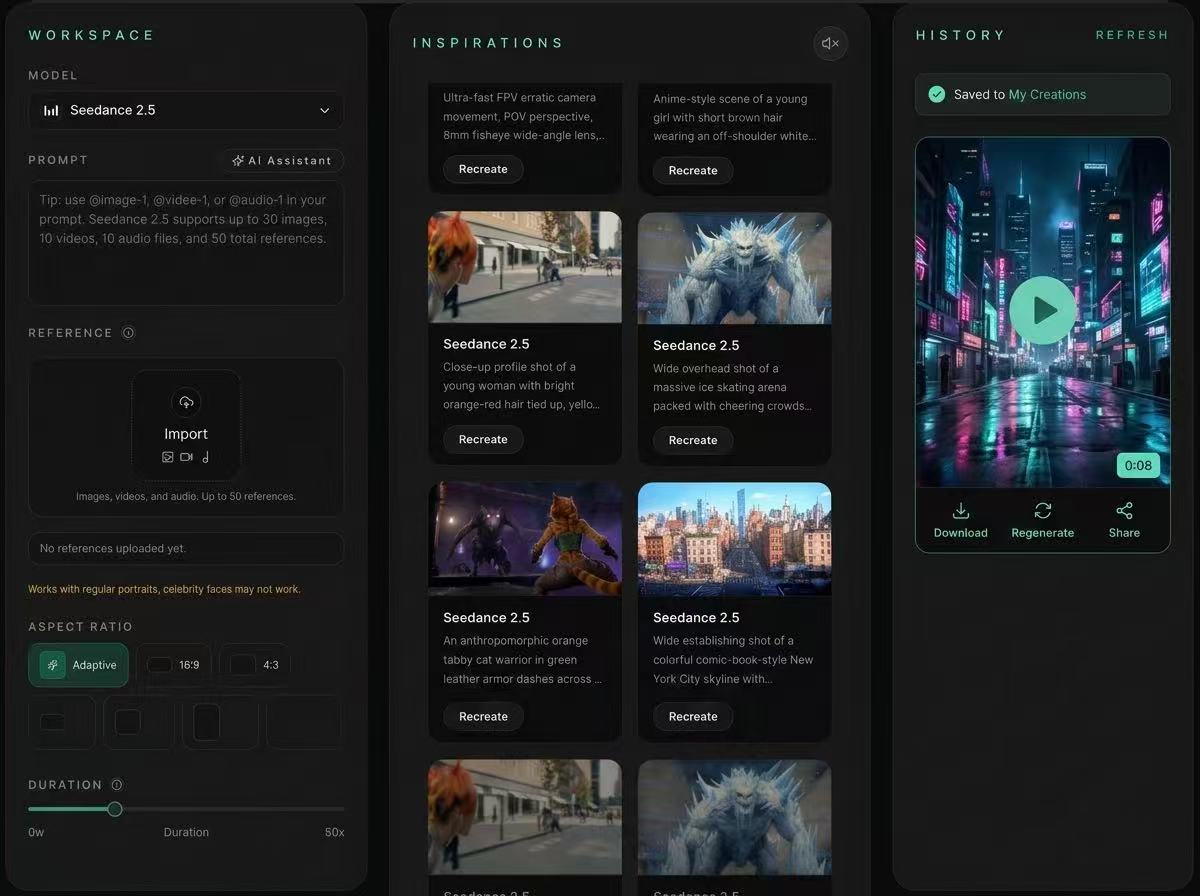This screenshot has width=1200, height=896.
Task: Click 'Wide establishing shot of a colorful comic-book-style' text
Action: coord(733,660)
